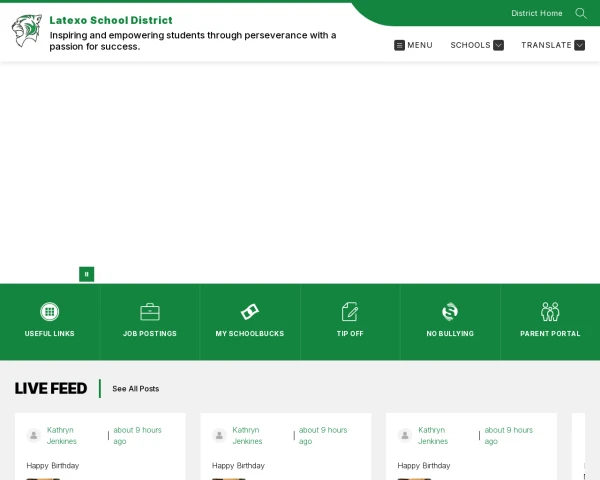Click the LIVE FEED heading
600x480 pixels.
51,389
